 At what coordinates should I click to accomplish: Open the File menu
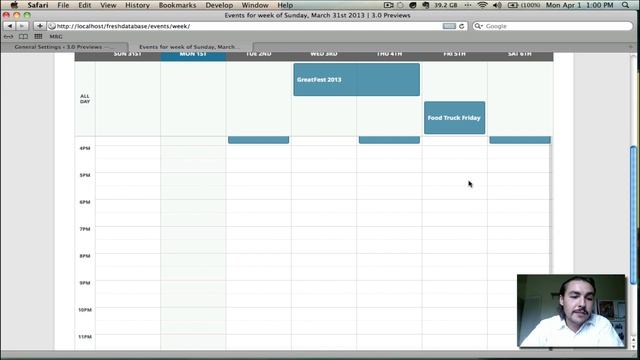(x=63, y=5)
